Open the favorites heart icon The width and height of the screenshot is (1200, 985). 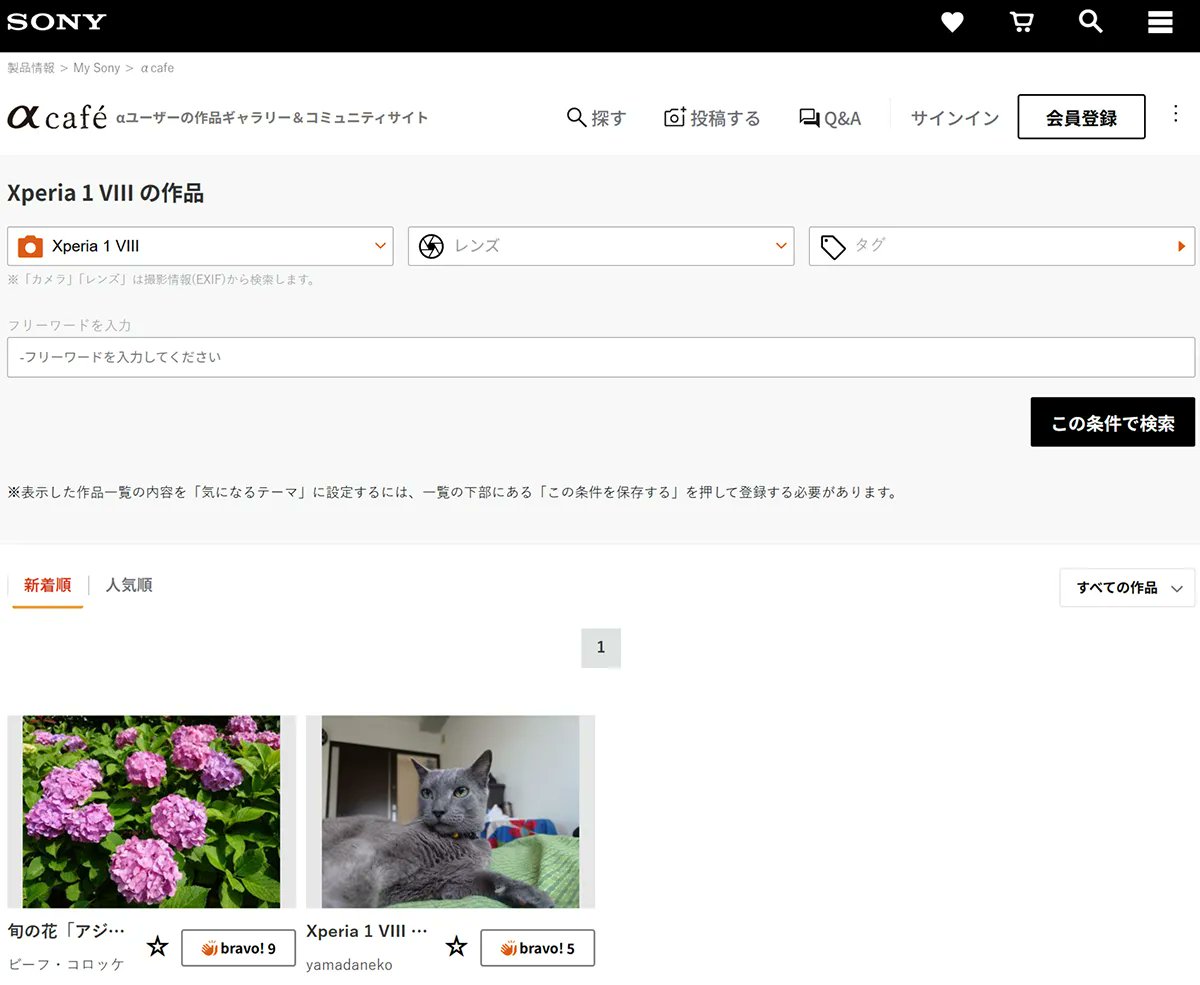[x=952, y=22]
